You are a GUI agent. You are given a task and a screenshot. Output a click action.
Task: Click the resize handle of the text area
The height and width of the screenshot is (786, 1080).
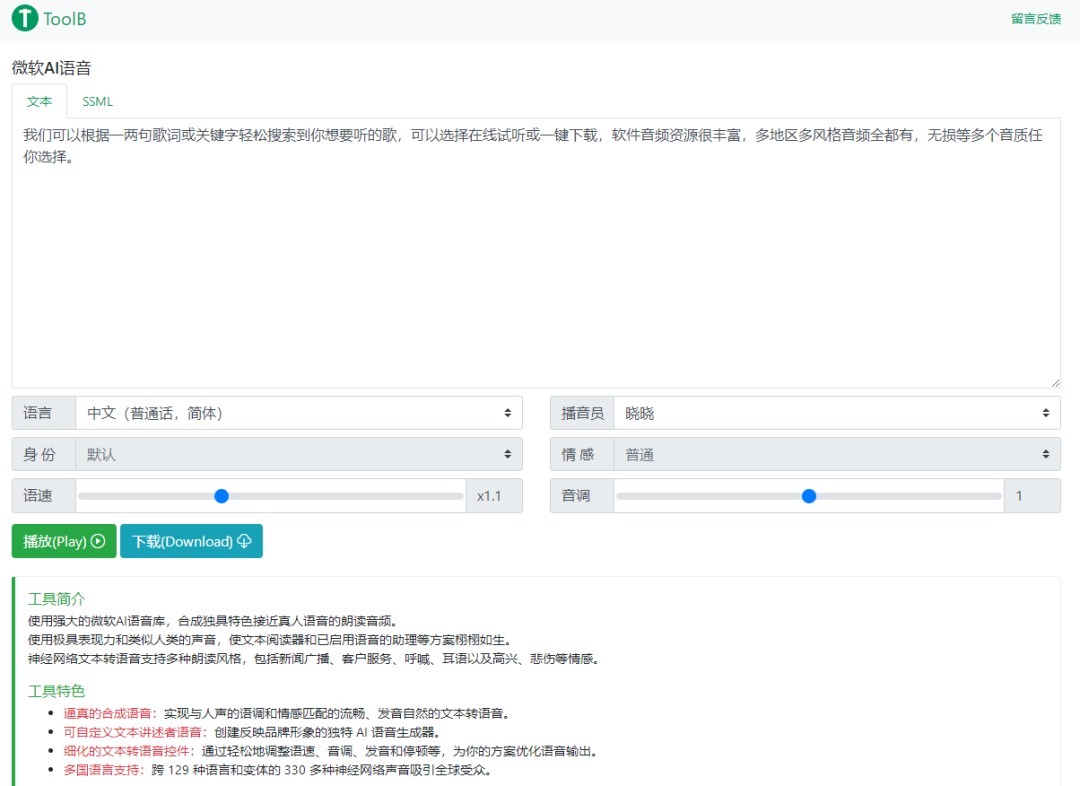coord(1055,382)
